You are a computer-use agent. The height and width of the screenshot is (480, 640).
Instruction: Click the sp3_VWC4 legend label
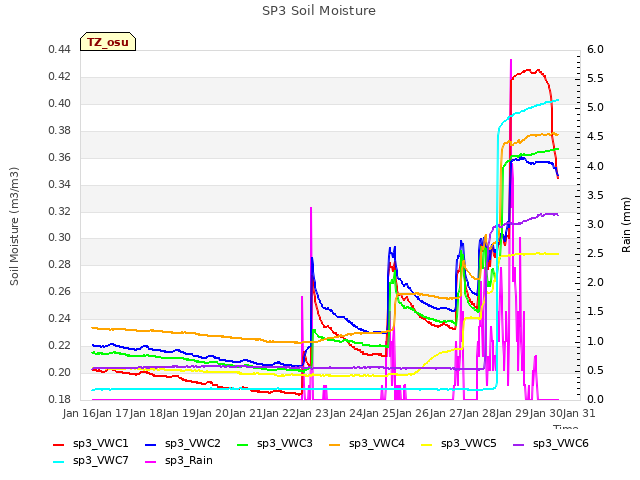coord(376,443)
